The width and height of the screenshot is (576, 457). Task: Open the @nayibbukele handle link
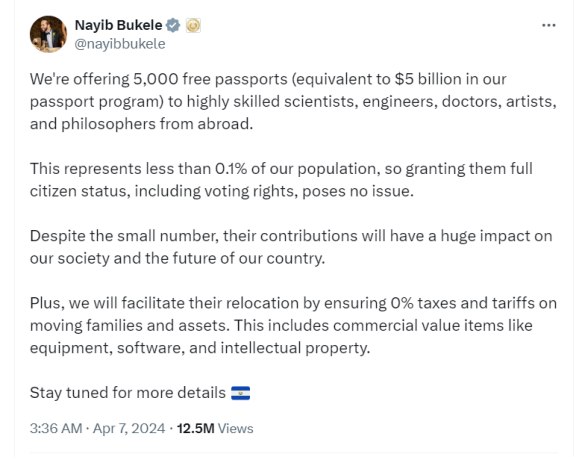(120, 44)
